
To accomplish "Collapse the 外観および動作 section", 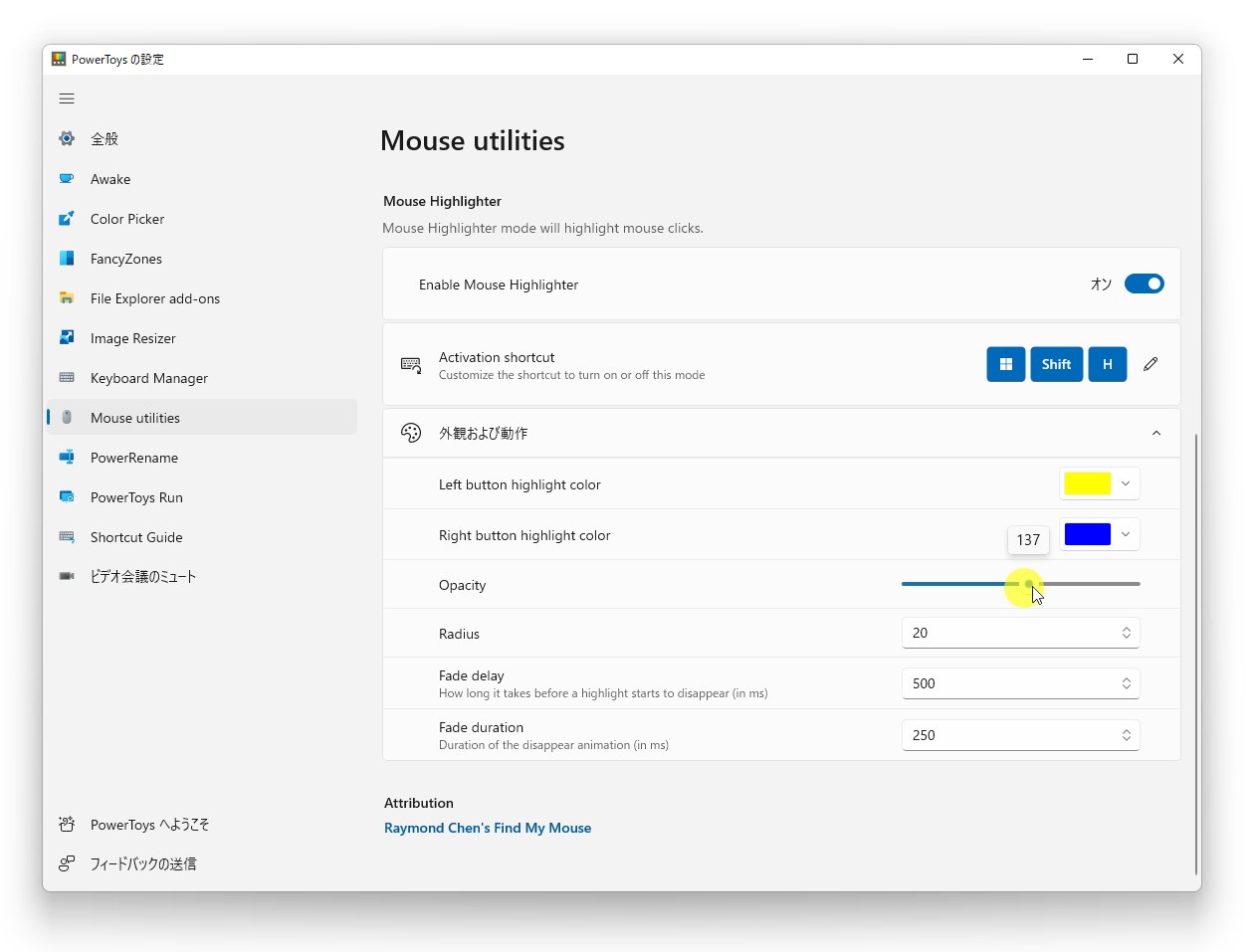I will (x=1155, y=434).
